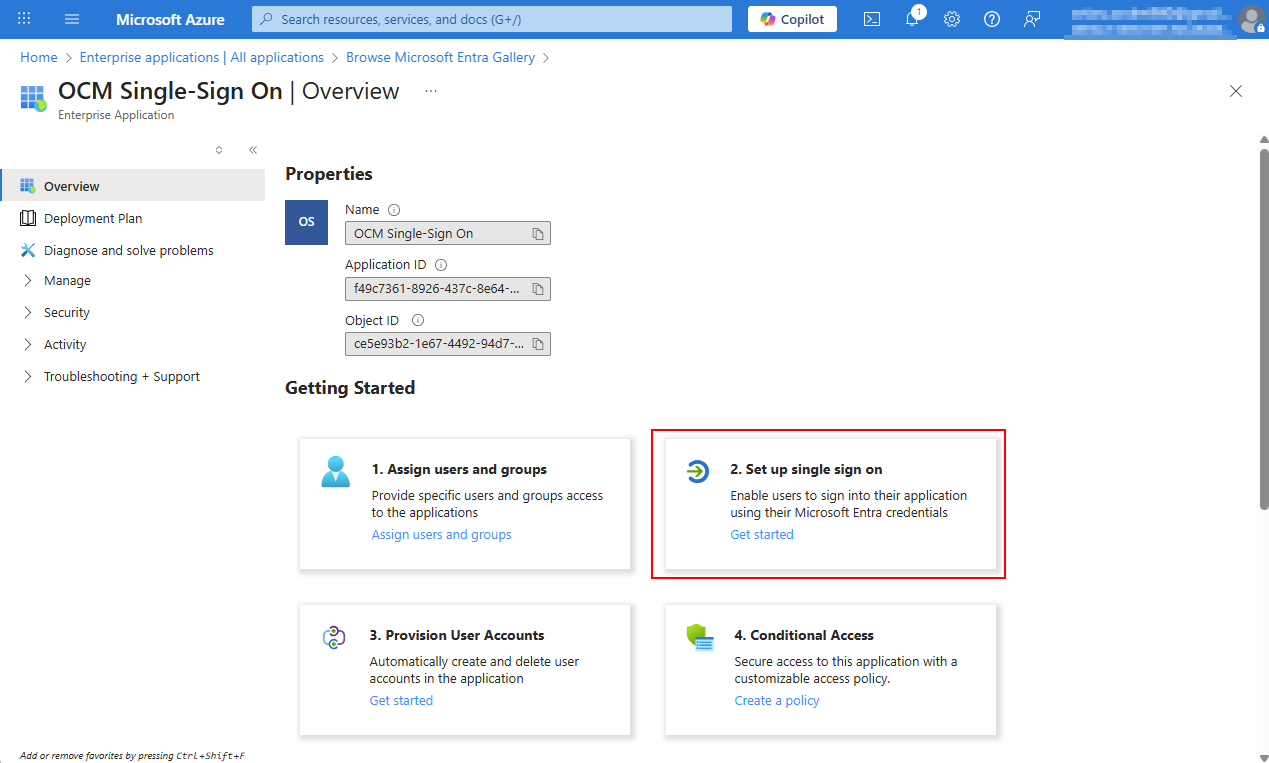Click Get started under Provision User Accounts
1269x763 pixels.
[x=401, y=701]
